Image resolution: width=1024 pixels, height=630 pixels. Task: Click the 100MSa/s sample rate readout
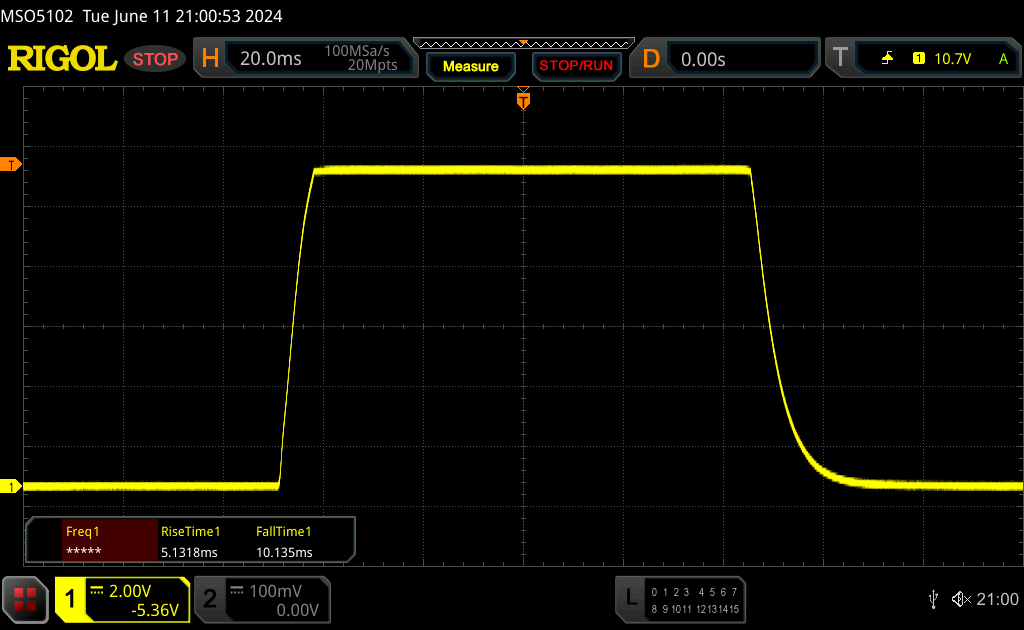[357, 51]
